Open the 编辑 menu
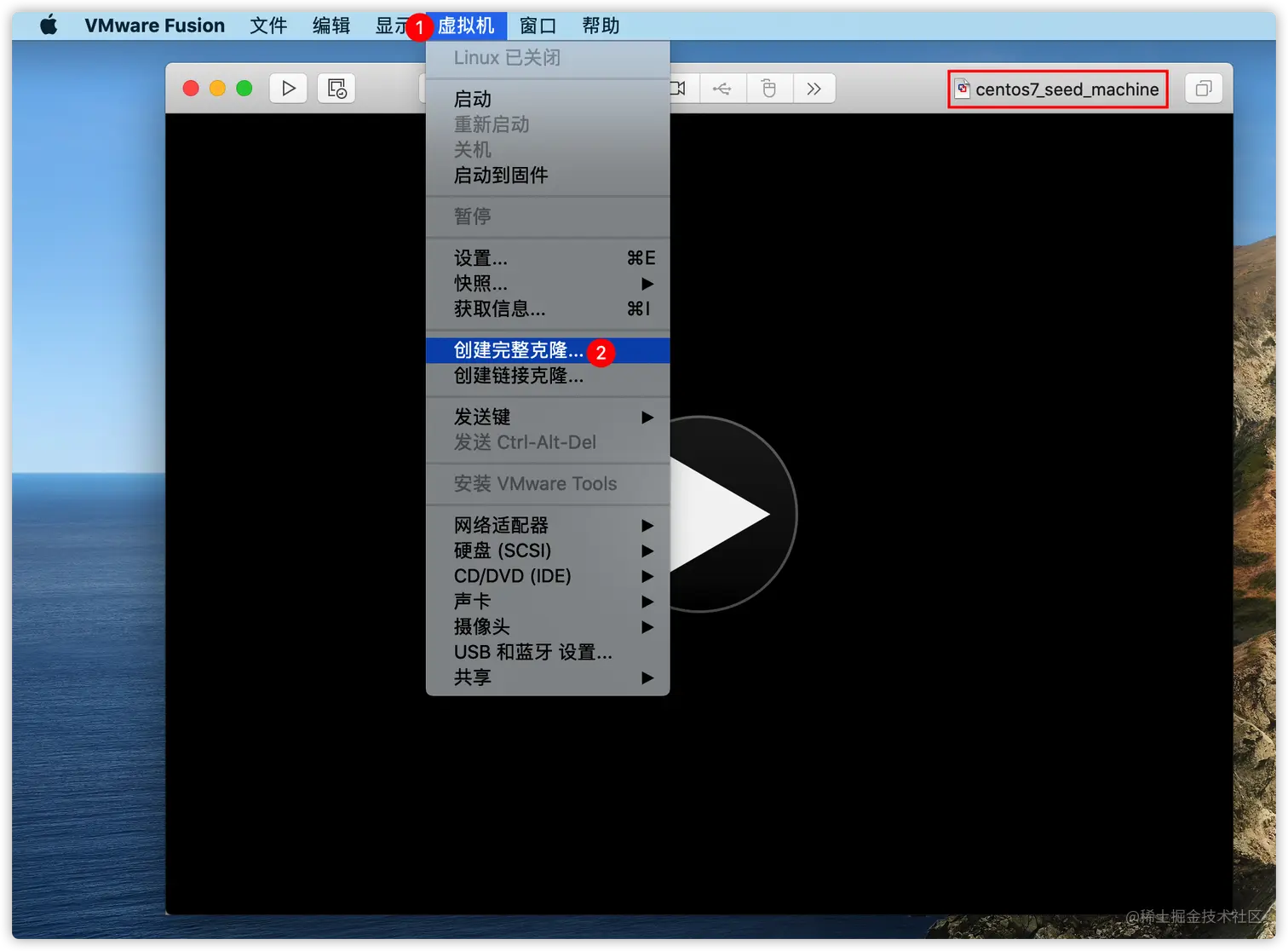This screenshot has height=951, width=1288. point(331,26)
